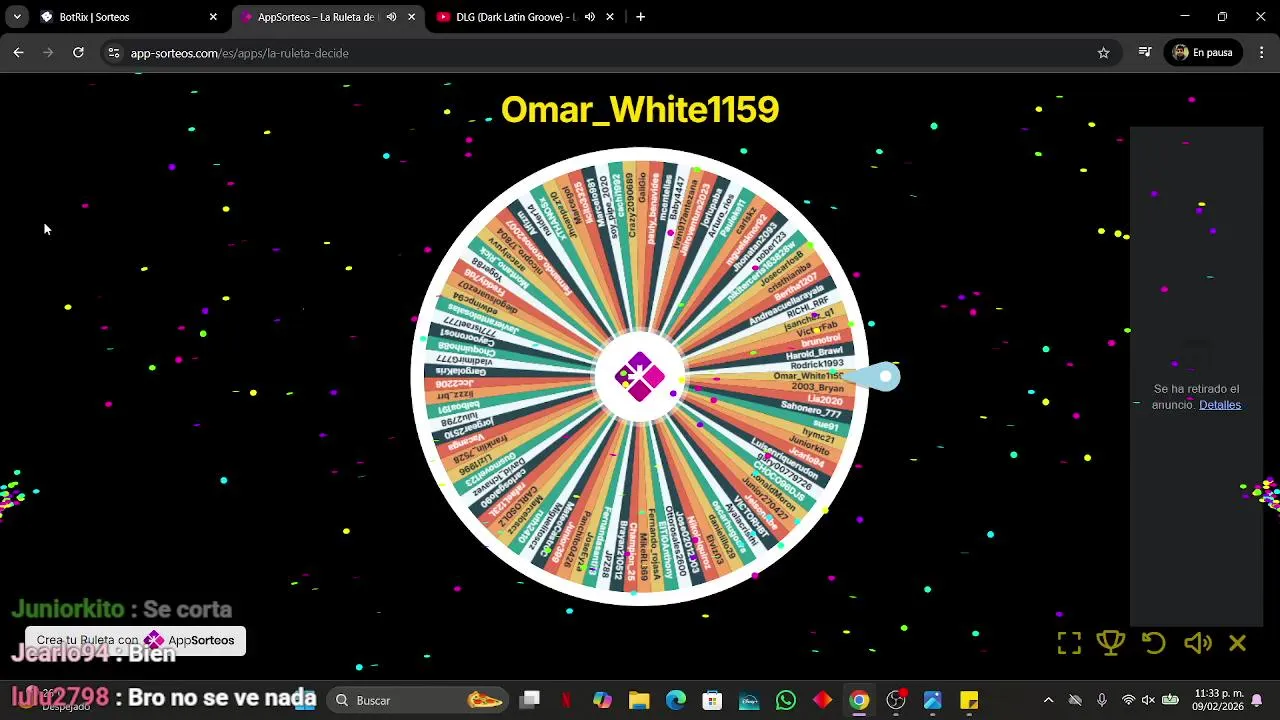
Task: Open WhatsApp from the taskbar
Action: pos(786,700)
